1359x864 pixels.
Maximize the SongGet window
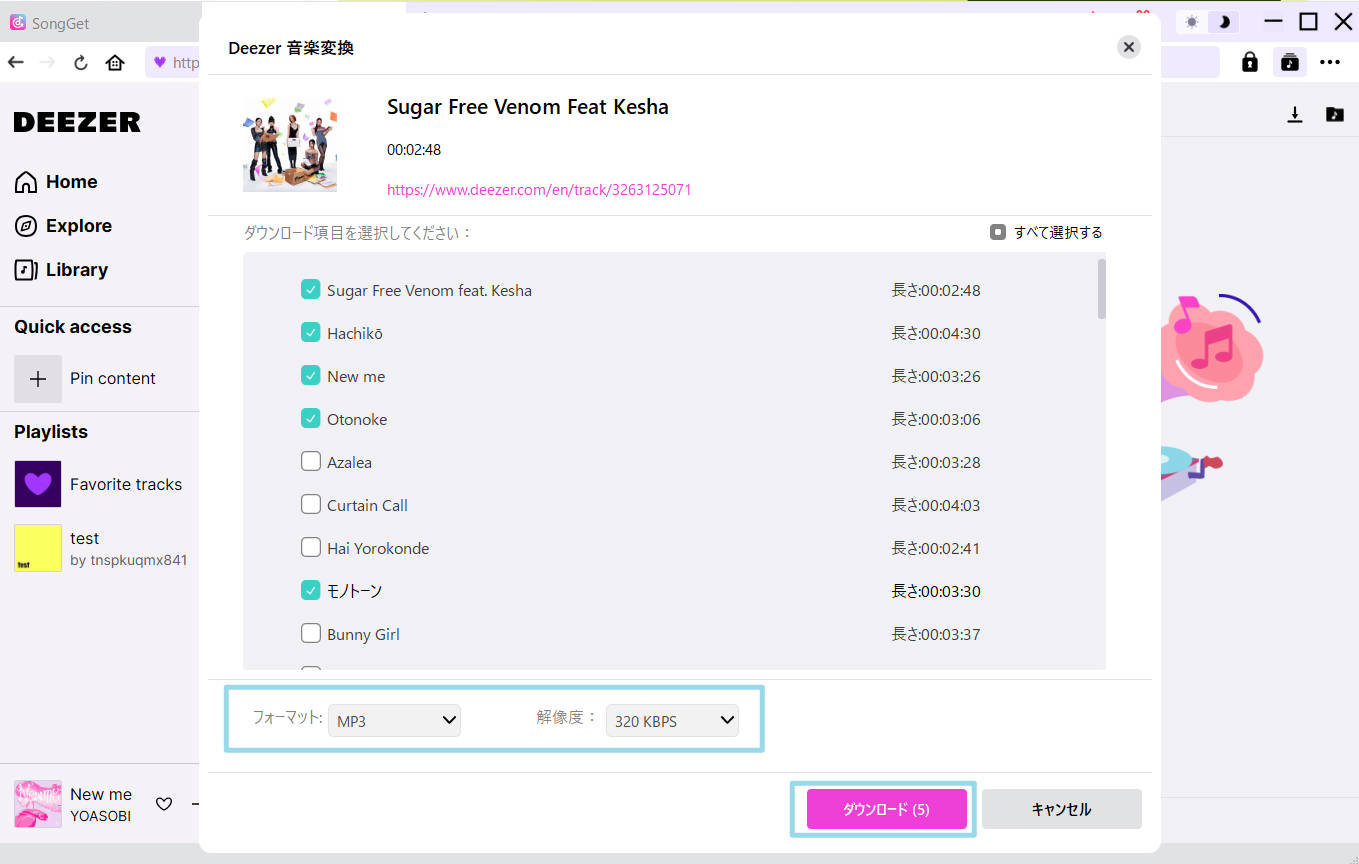tap(1308, 22)
